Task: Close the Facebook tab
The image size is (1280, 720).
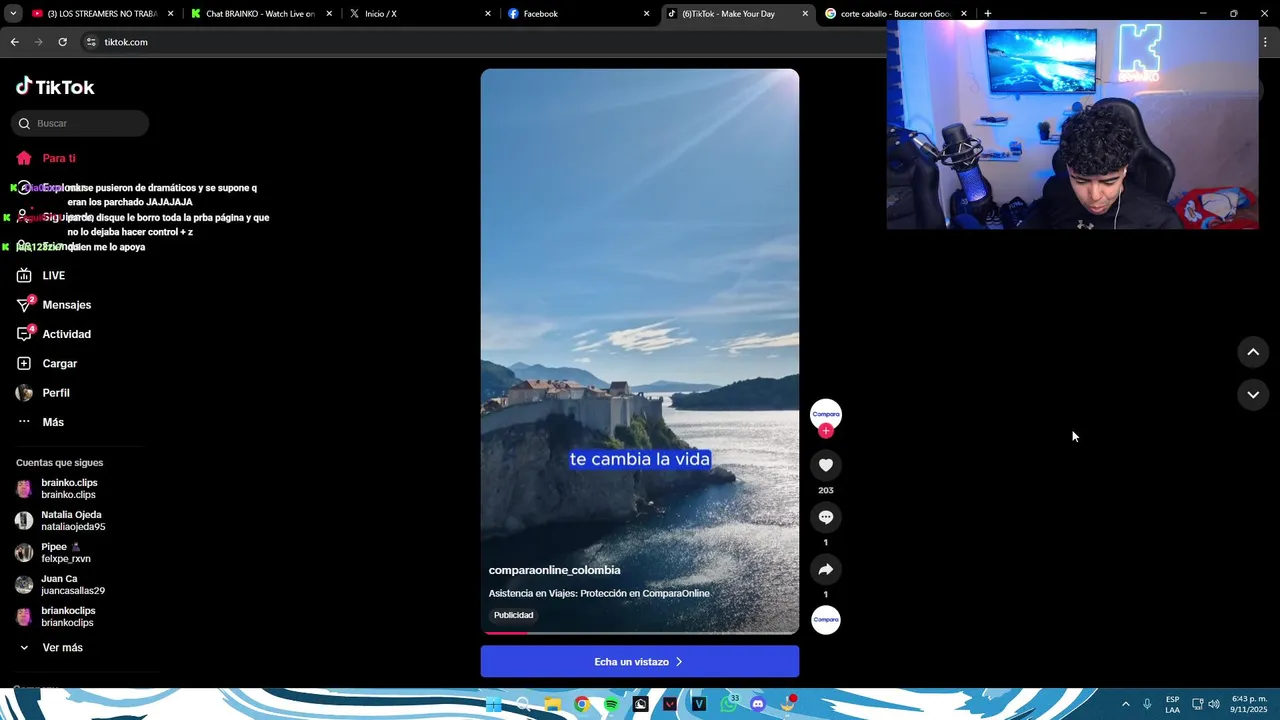Action: [646, 14]
